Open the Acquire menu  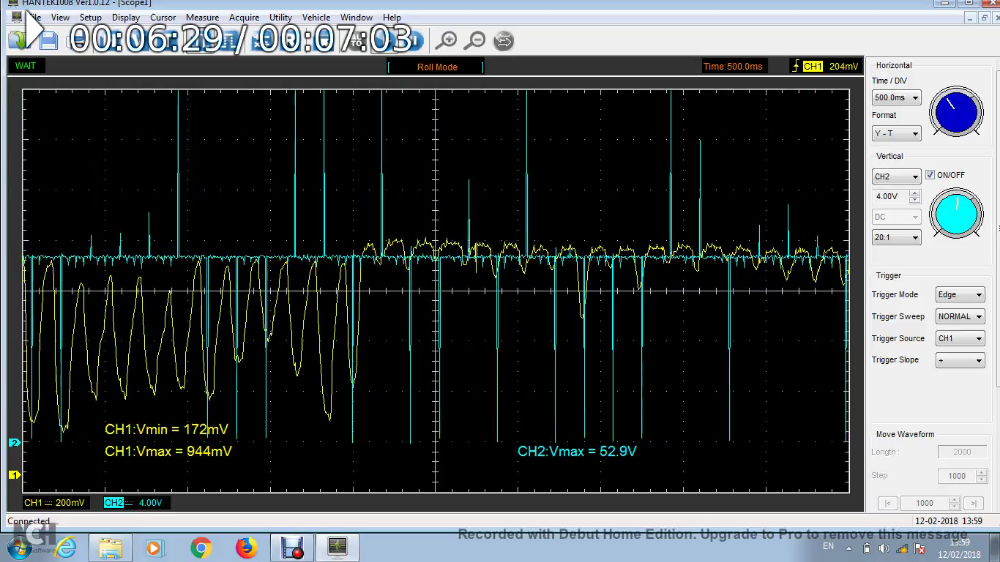244,17
